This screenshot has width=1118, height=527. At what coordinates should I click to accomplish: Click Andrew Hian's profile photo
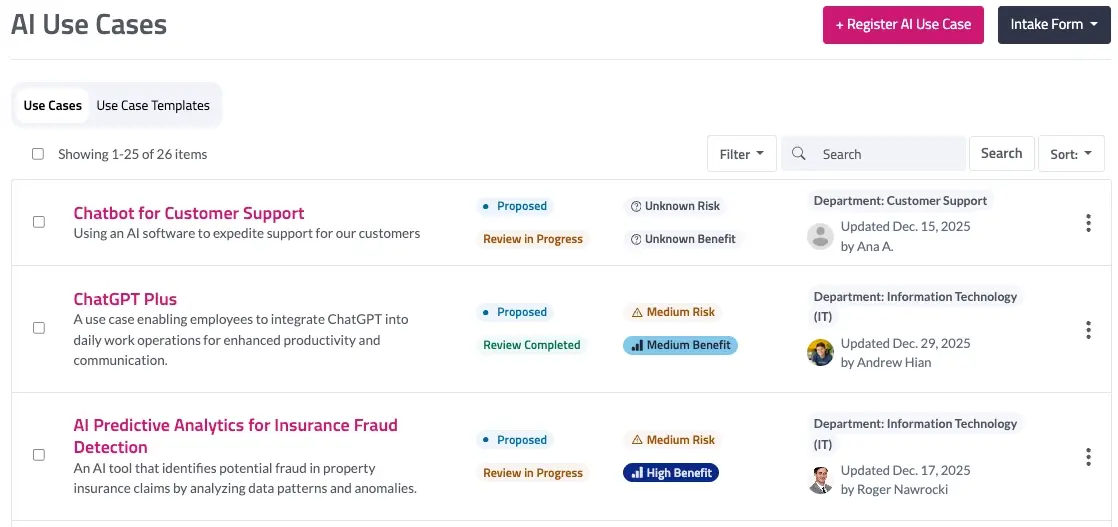[x=821, y=352]
